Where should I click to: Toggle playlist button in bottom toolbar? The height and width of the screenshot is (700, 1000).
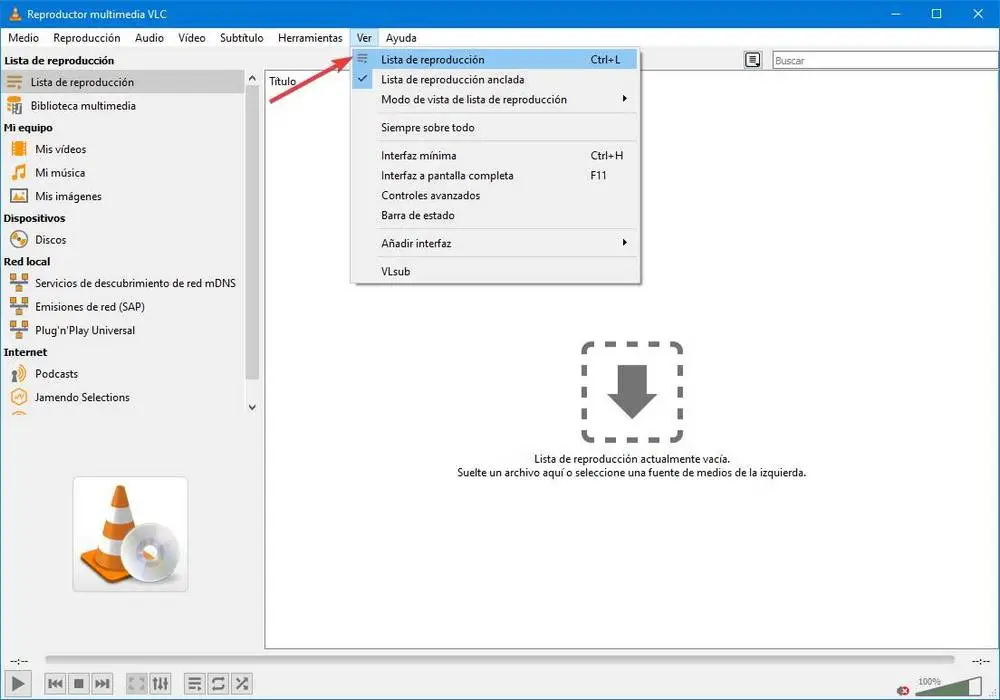coord(195,683)
